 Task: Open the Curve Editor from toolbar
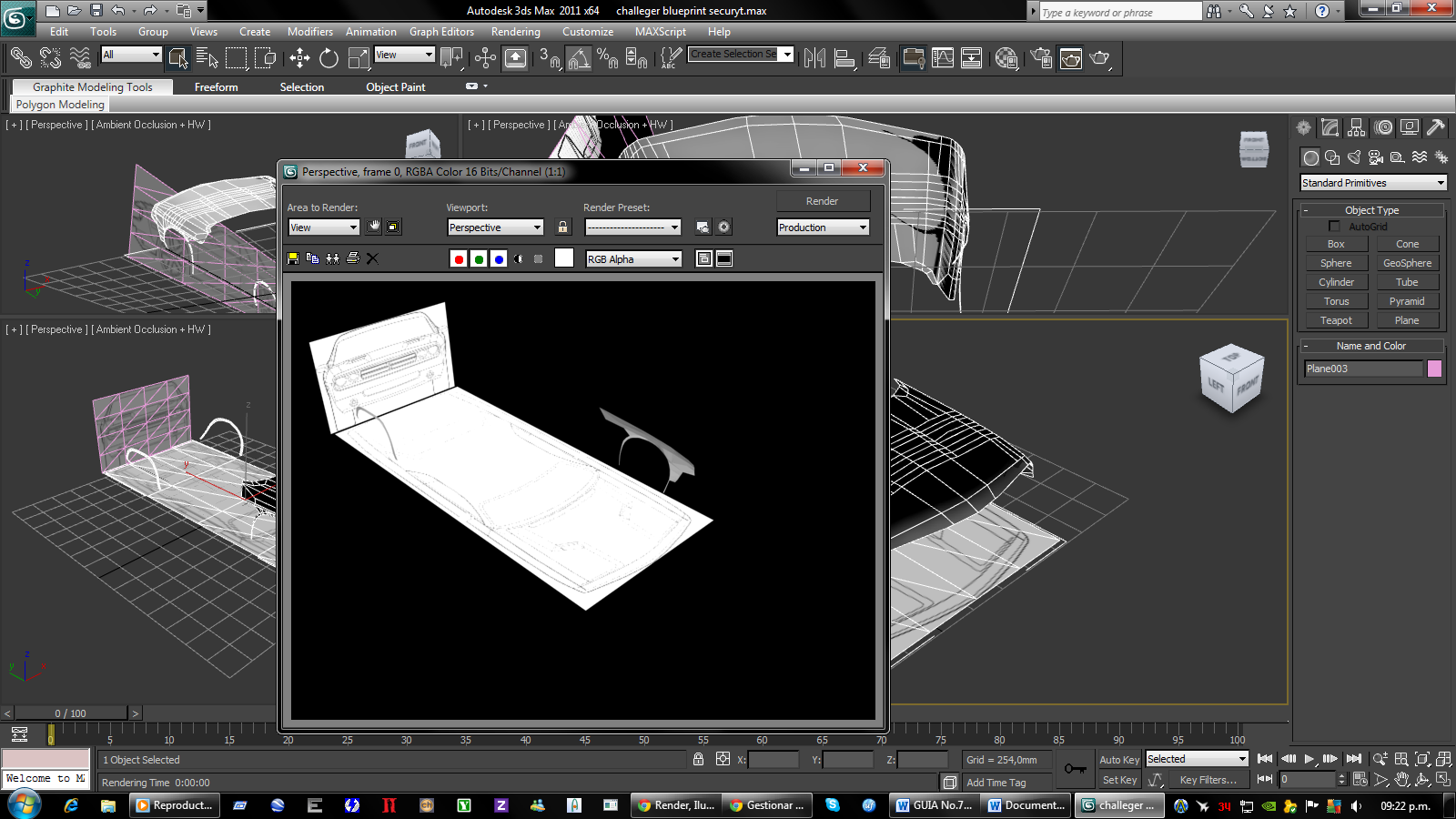943,58
